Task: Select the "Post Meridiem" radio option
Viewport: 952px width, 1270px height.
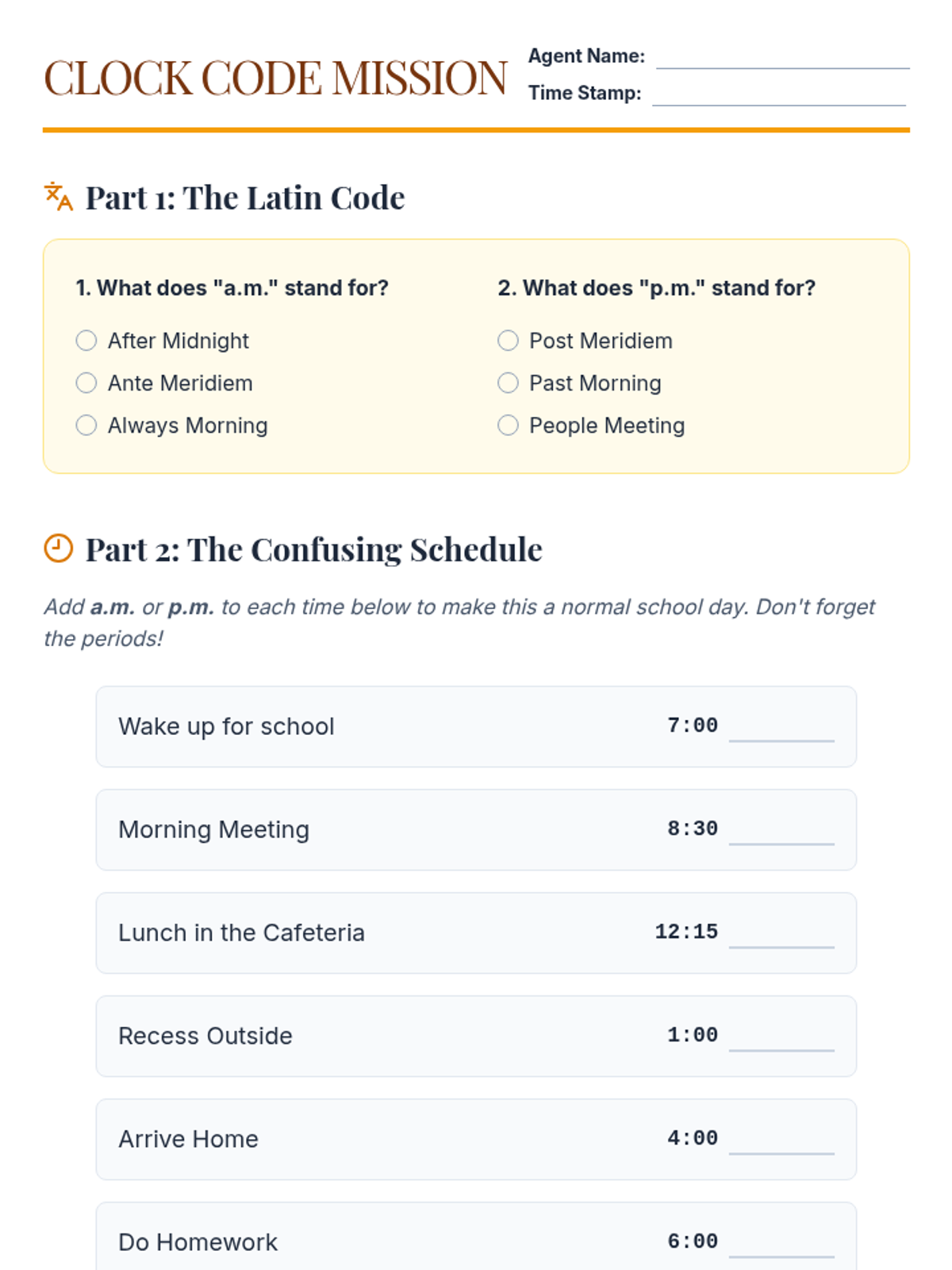Action: click(508, 341)
